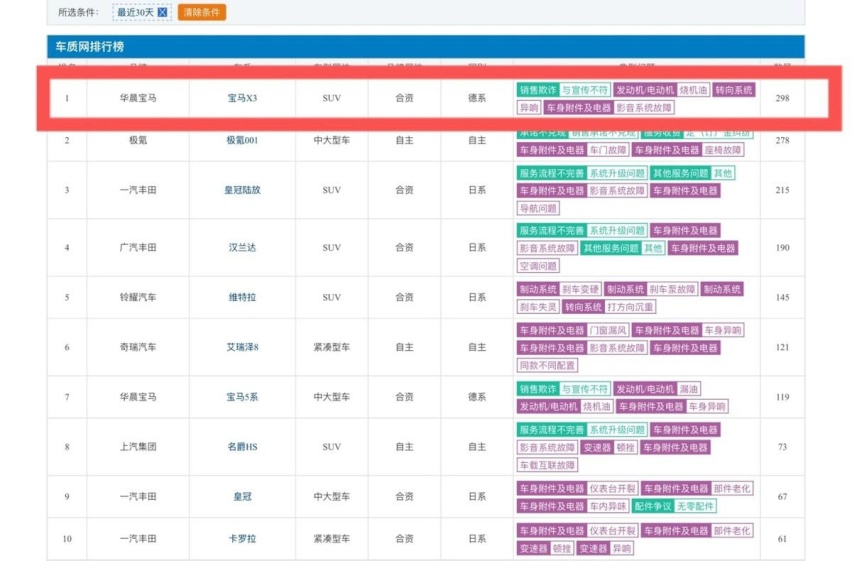Screen dimensions: 852x561
Task: Open the 名爵HS model link
Action: pyautogui.click(x=242, y=447)
